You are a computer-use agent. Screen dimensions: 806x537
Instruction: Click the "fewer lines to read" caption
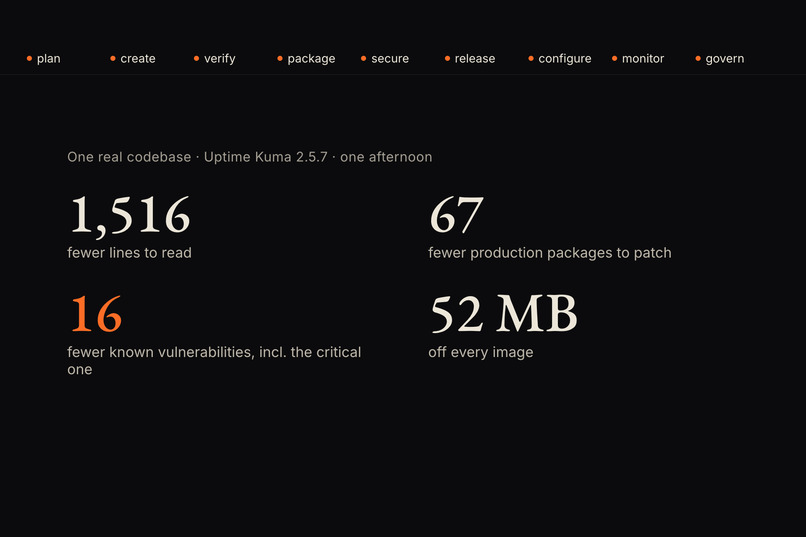[x=129, y=252]
